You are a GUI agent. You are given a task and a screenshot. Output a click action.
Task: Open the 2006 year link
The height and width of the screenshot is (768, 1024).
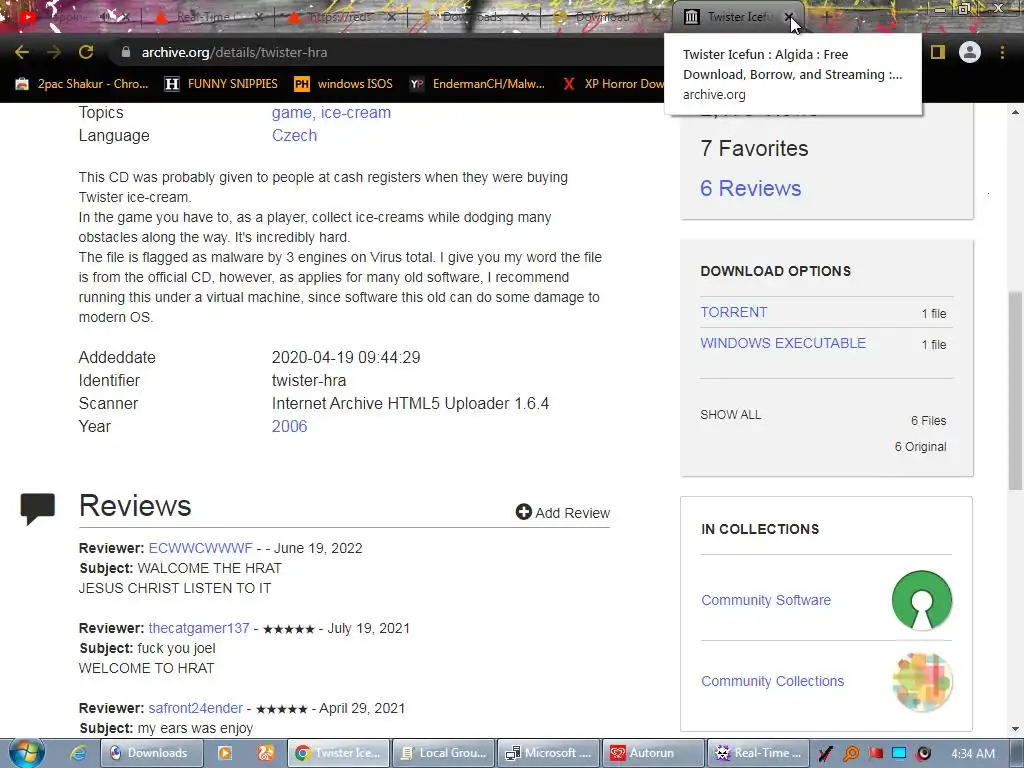(289, 426)
